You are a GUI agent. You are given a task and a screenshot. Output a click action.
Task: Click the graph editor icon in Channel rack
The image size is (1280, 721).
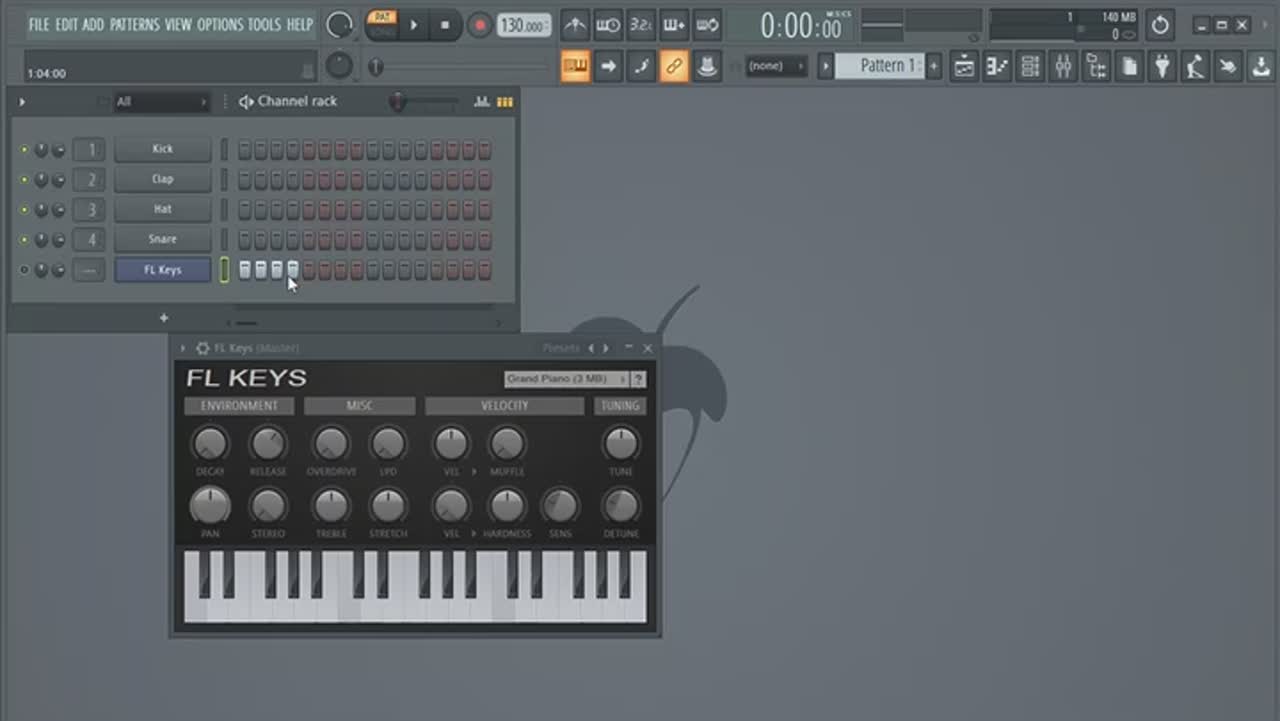click(x=482, y=101)
